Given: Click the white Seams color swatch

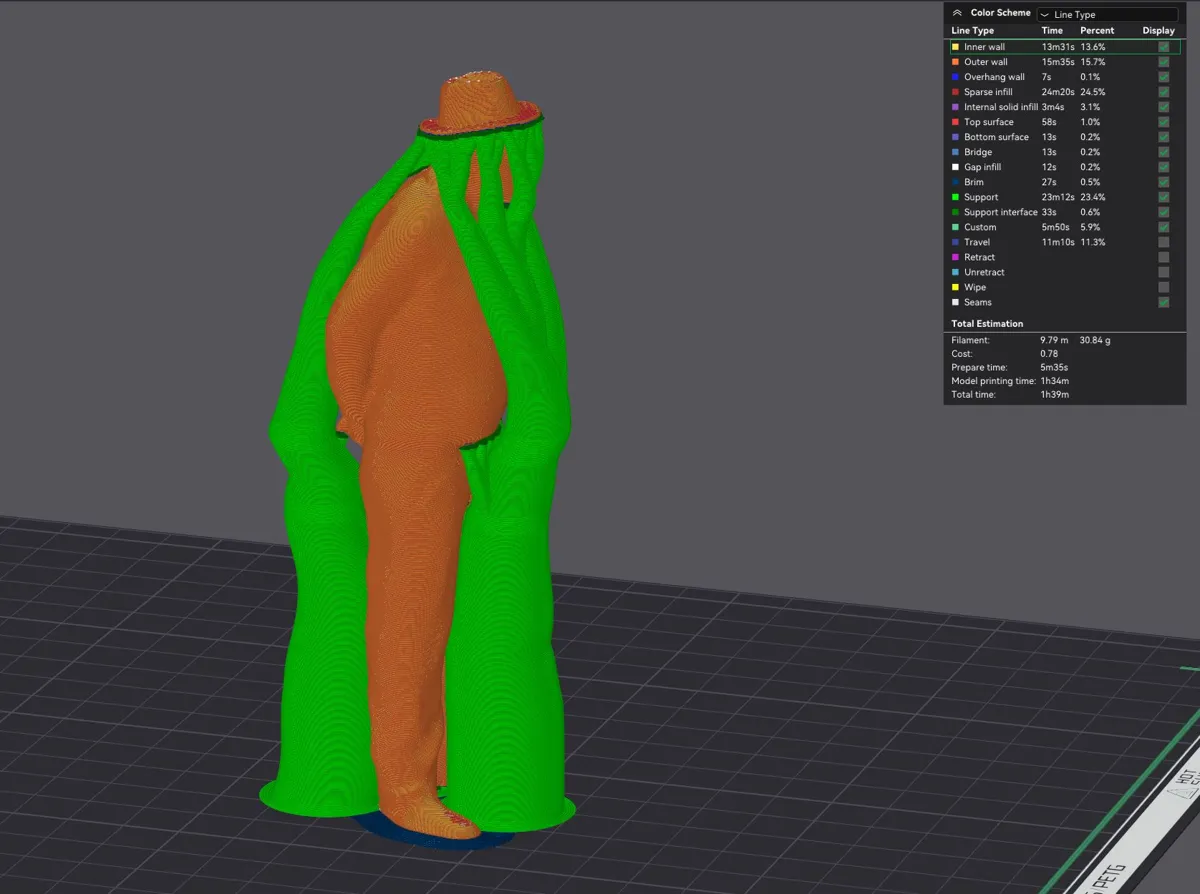Looking at the screenshot, I should pos(955,302).
